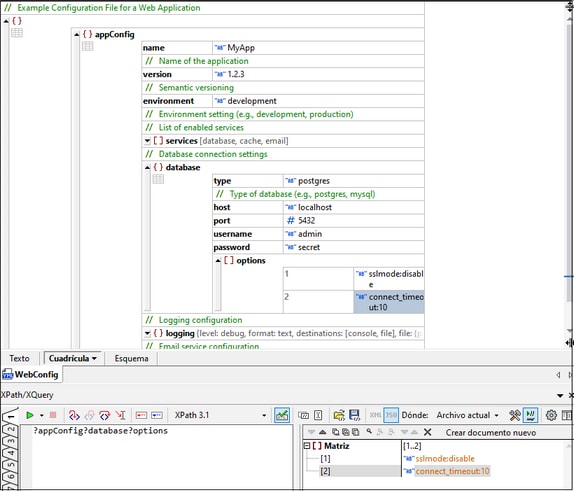Delete results with the X icon

pos(427,432)
